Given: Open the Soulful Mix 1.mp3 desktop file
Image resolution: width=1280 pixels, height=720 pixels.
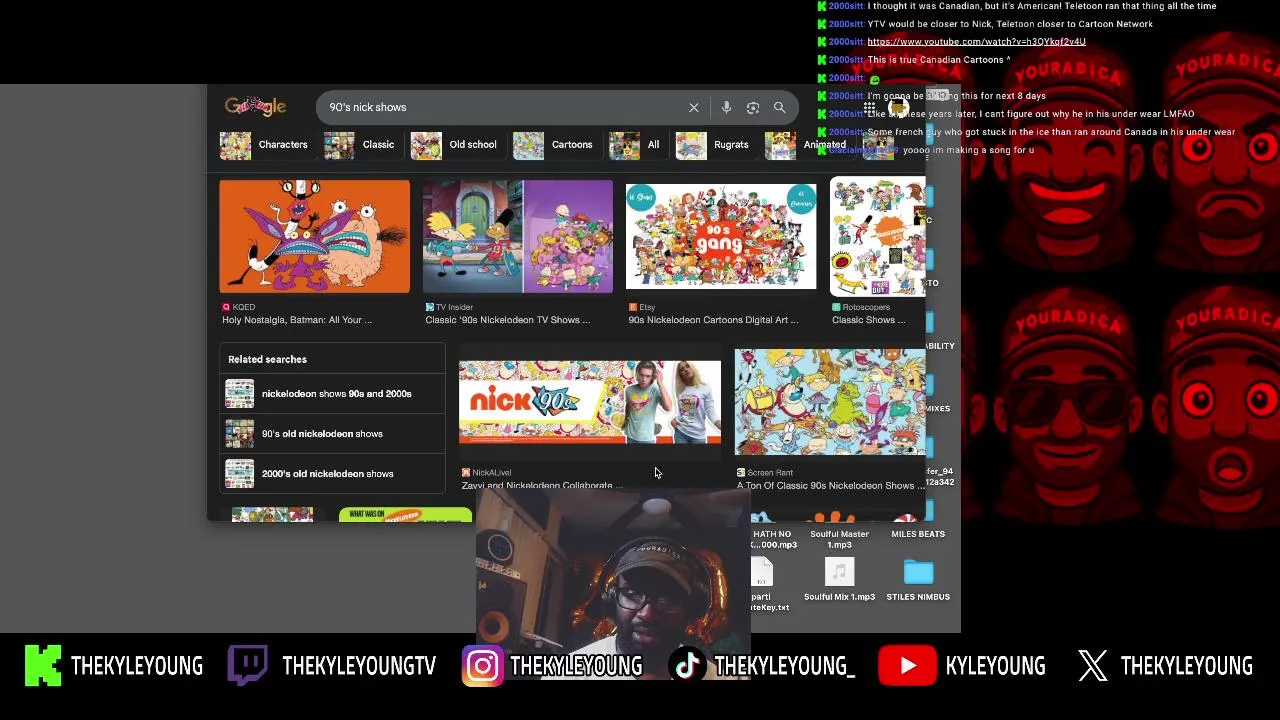Looking at the screenshot, I should pos(839,580).
